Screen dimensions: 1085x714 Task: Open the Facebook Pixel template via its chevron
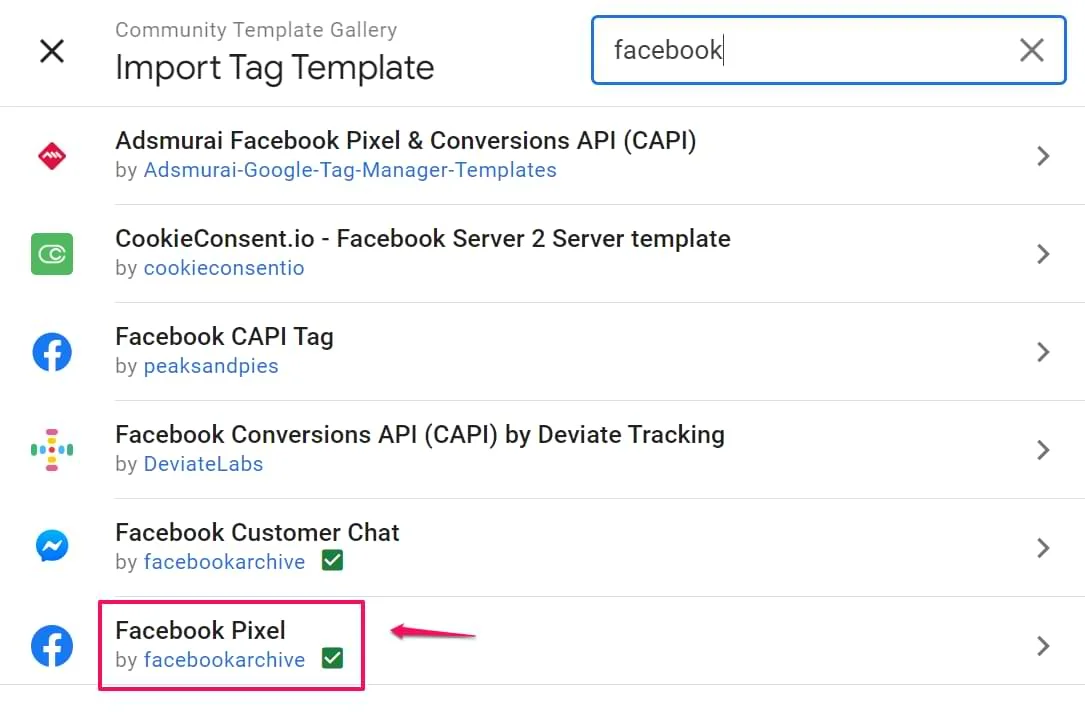pyautogui.click(x=1043, y=646)
